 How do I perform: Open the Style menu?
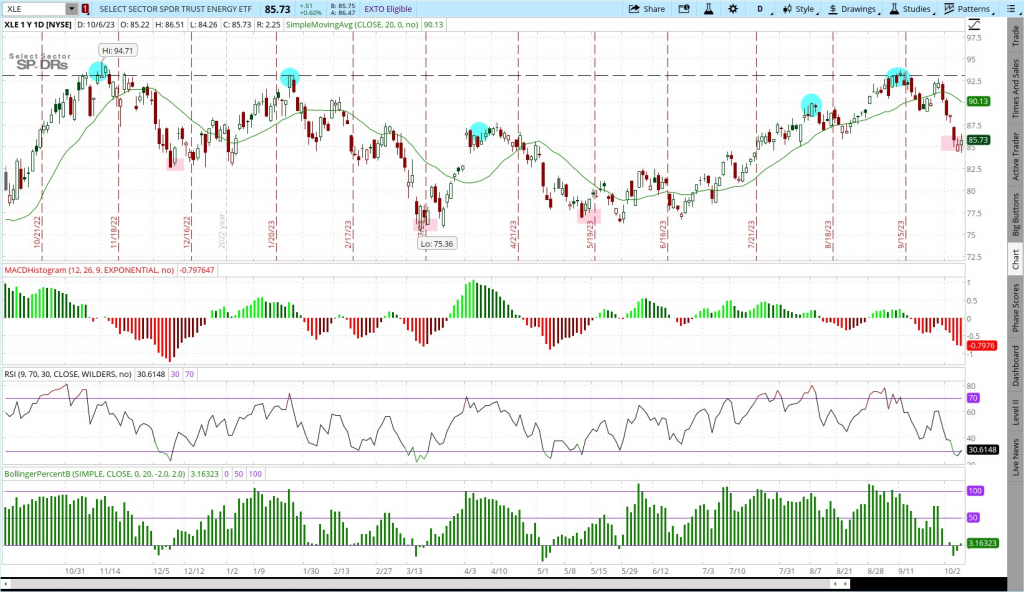(800, 9)
